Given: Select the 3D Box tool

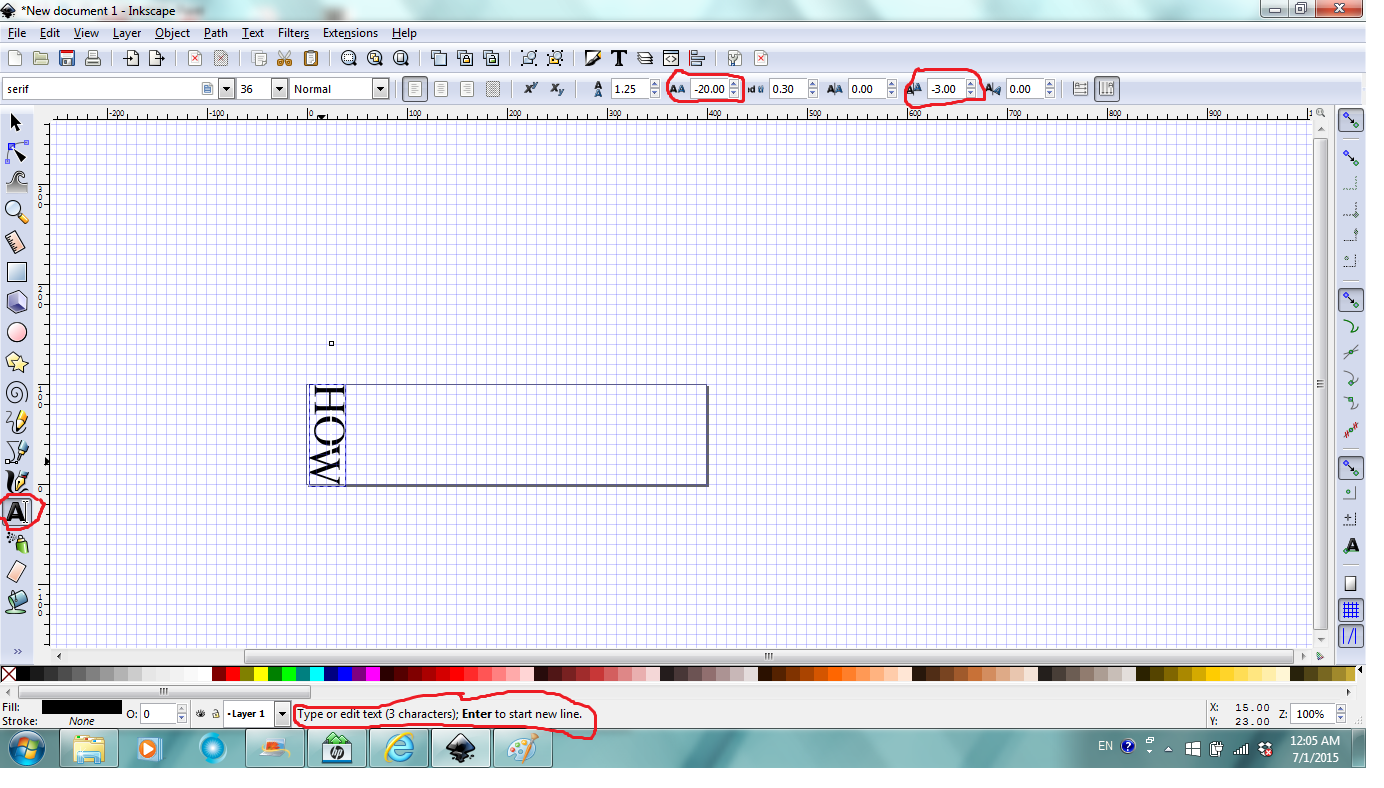Looking at the screenshot, I should (x=16, y=301).
